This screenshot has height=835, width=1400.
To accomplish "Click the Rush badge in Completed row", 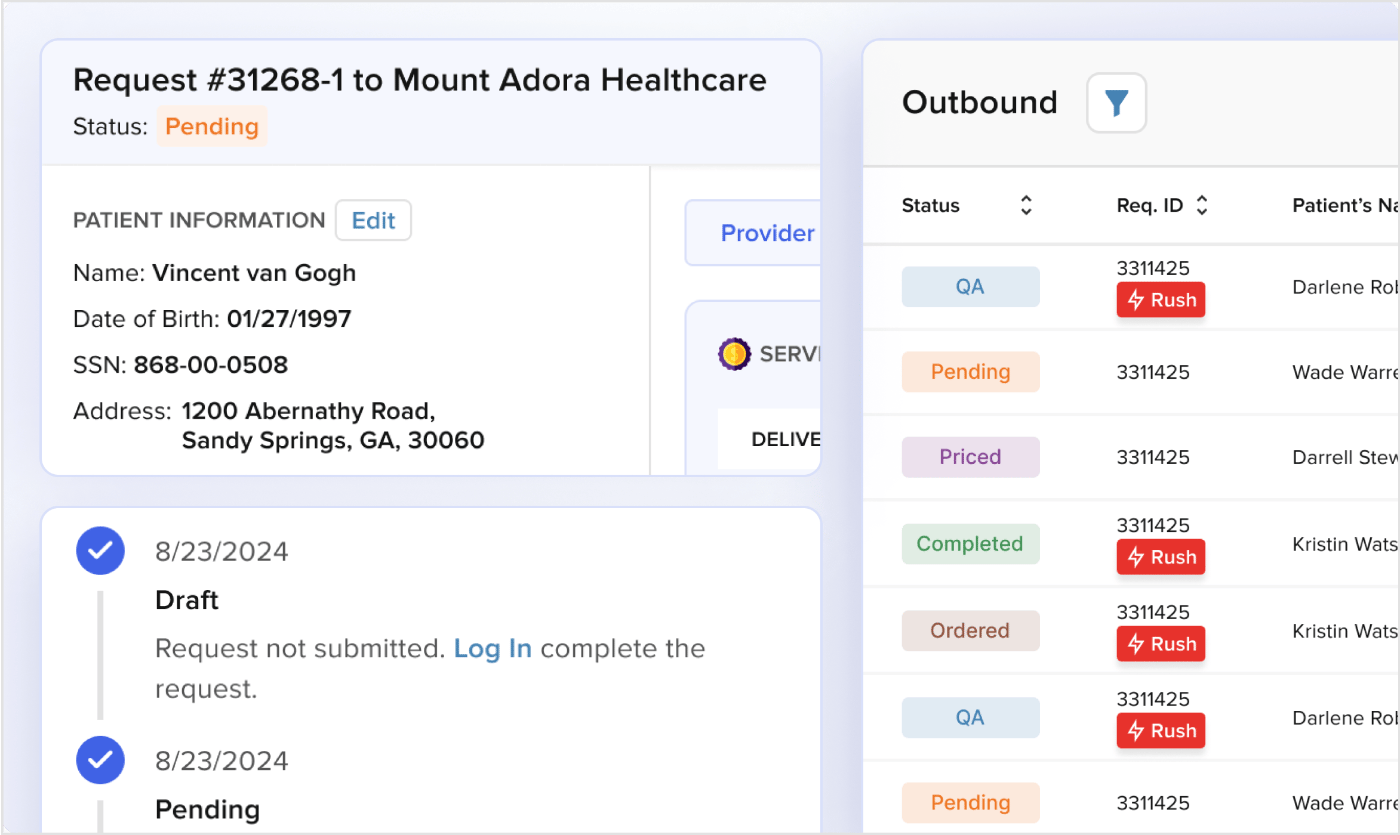I will click(x=1160, y=557).
